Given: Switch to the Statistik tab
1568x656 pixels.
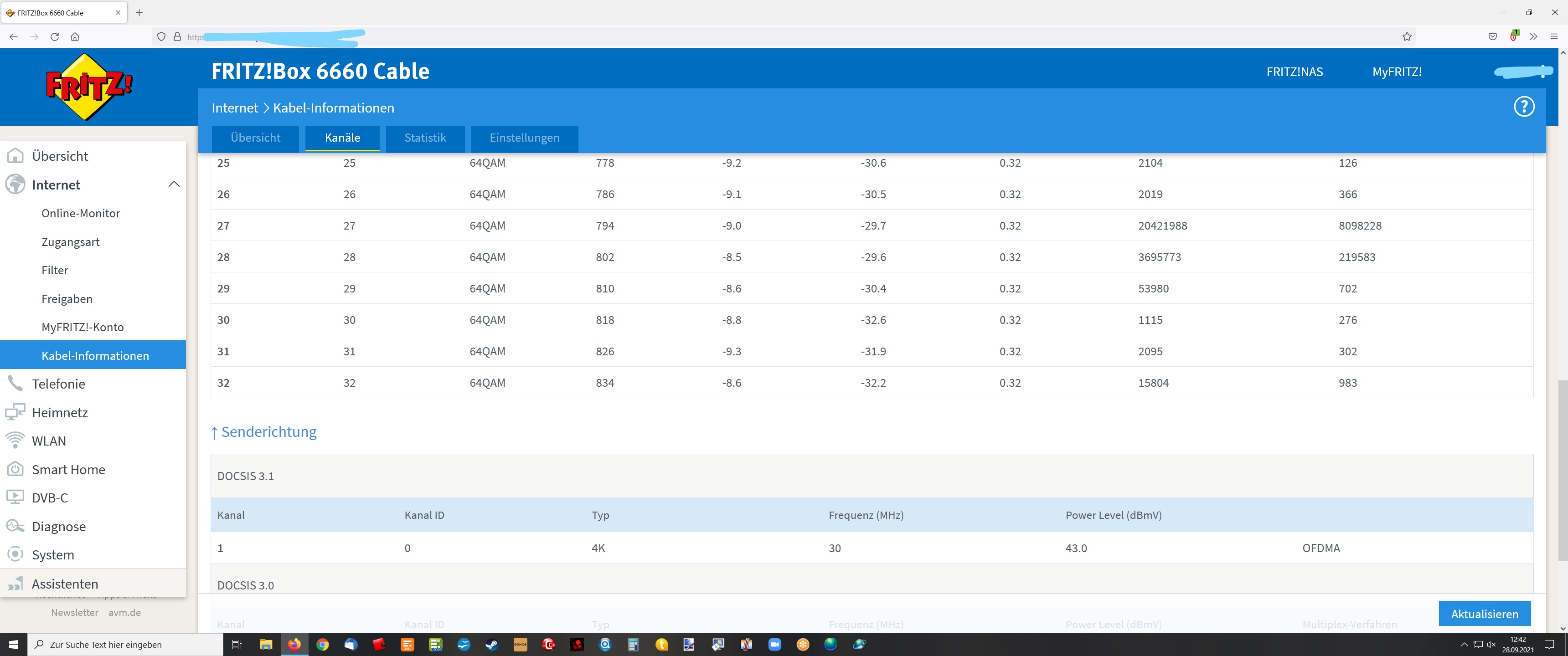Looking at the screenshot, I should pos(425,138).
